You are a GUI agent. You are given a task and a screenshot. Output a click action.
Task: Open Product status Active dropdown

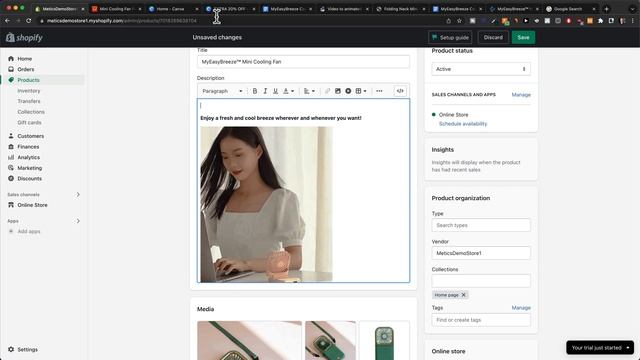tap(481, 69)
